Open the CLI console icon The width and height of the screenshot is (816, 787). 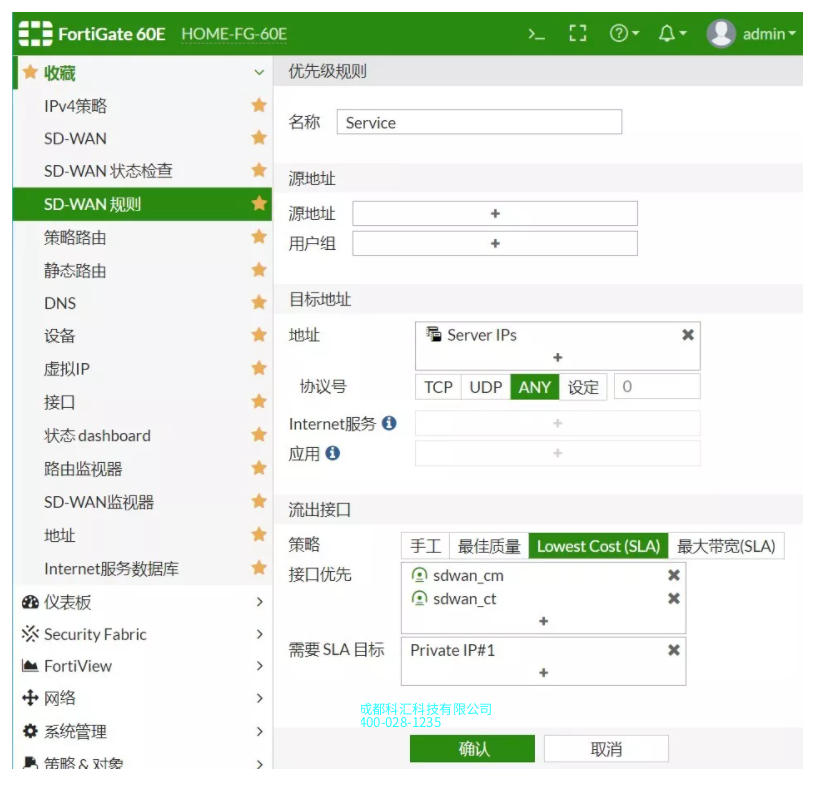pyautogui.click(x=536, y=34)
